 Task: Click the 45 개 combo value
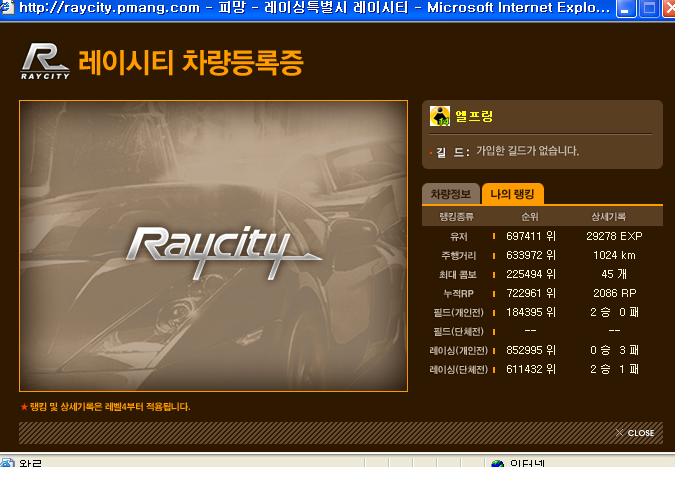[614, 274]
